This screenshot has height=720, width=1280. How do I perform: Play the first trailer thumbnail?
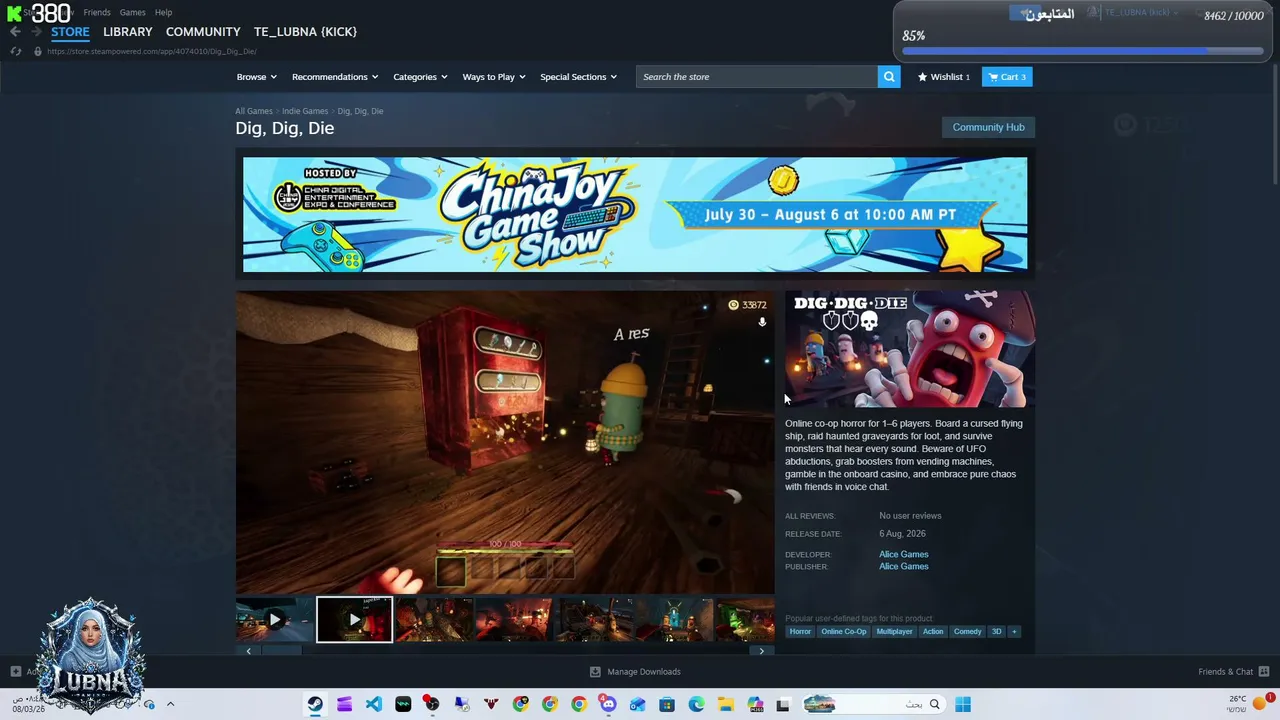275,620
